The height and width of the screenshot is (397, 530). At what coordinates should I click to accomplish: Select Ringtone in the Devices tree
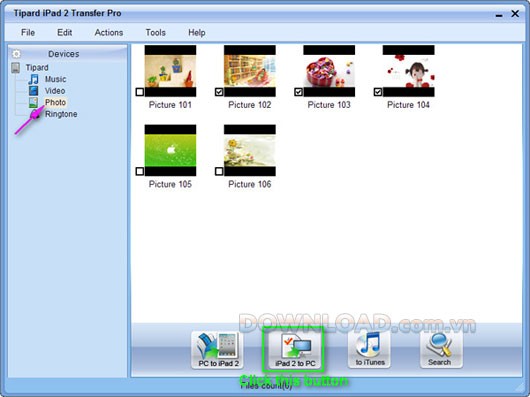[61, 114]
